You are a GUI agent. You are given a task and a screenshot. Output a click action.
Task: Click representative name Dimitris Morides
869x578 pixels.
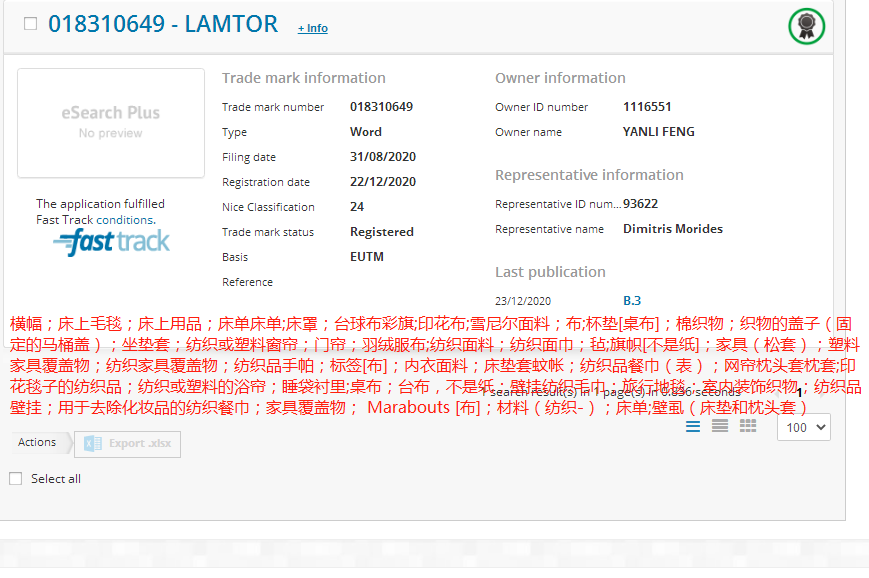click(x=672, y=229)
